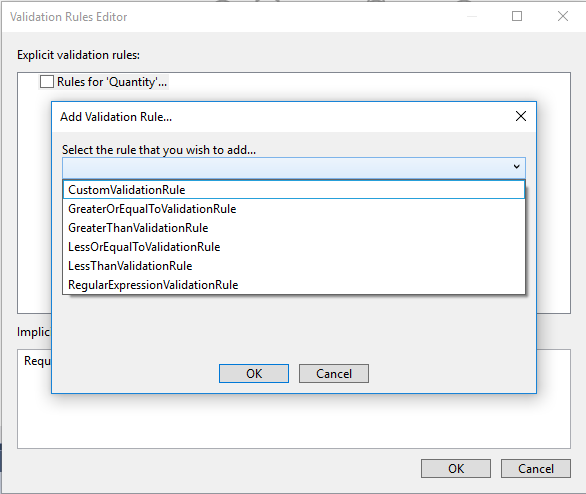This screenshot has width=586, height=494.
Task: Close the Validation Rules Editor window
Action: [562, 16]
